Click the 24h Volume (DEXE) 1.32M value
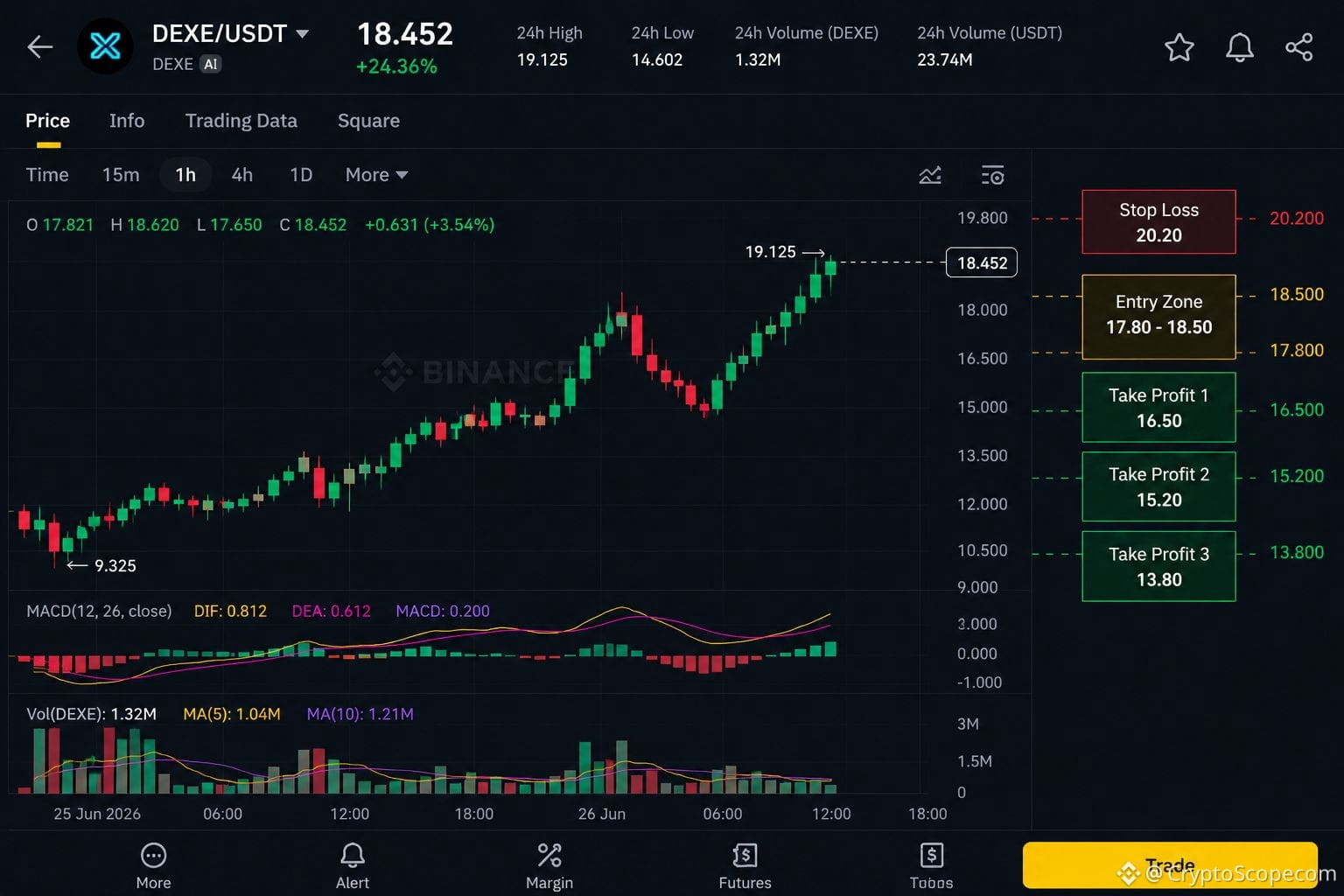 (758, 59)
